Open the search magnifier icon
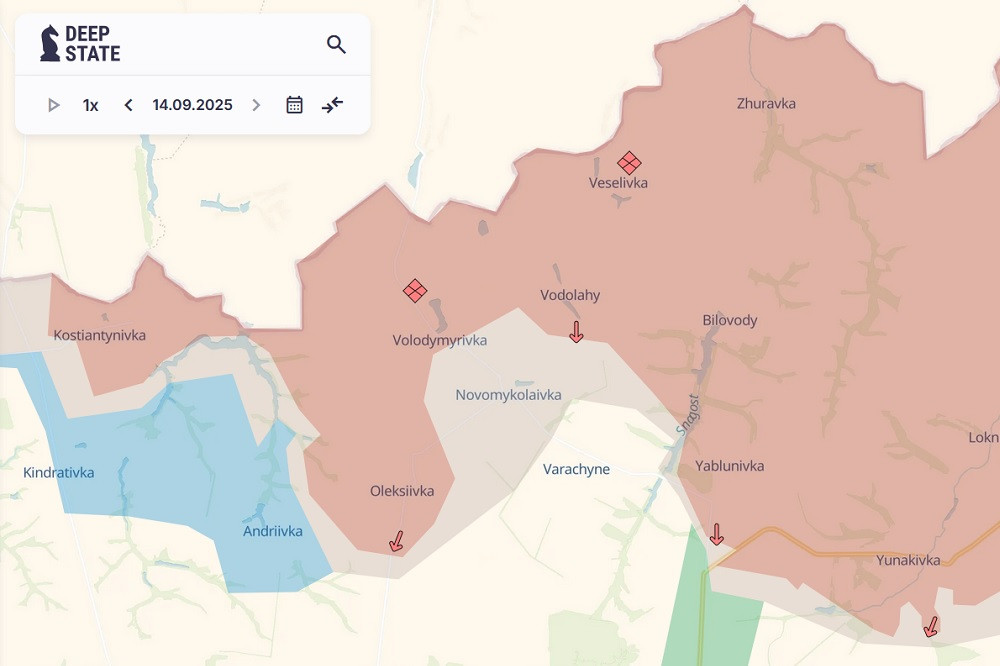This screenshot has width=1000, height=666. (x=336, y=44)
